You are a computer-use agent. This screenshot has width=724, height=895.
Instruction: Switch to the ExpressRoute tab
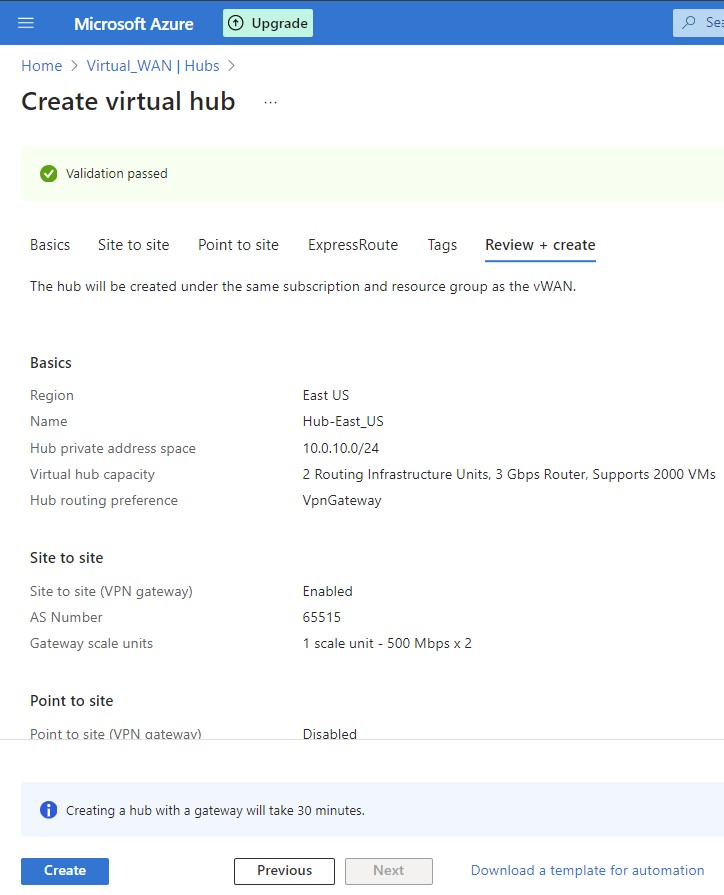(353, 245)
